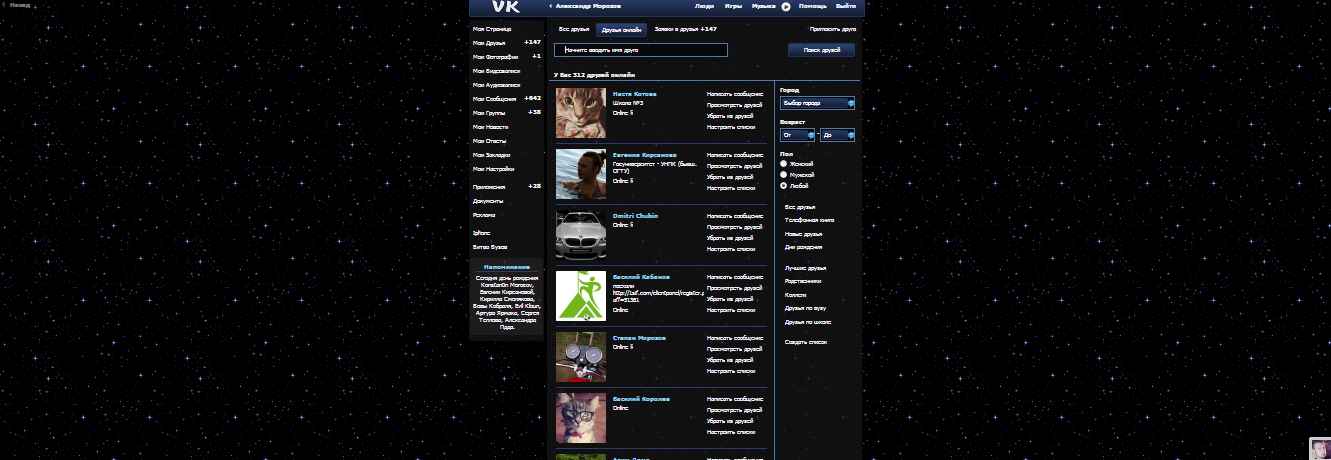Click Написать сообщение for Степан Морозов
Image resolution: width=1331 pixels, height=460 pixels.
pos(735,338)
